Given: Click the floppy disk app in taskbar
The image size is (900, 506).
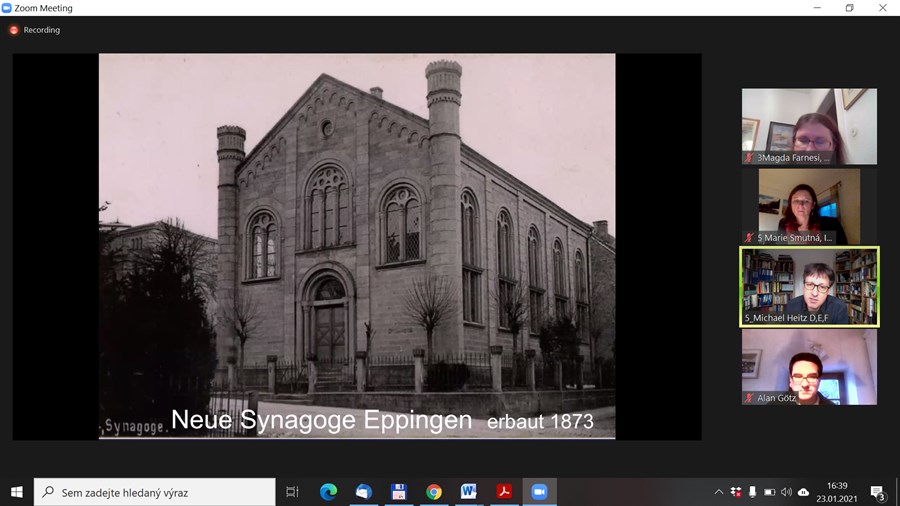Looking at the screenshot, I should (398, 492).
